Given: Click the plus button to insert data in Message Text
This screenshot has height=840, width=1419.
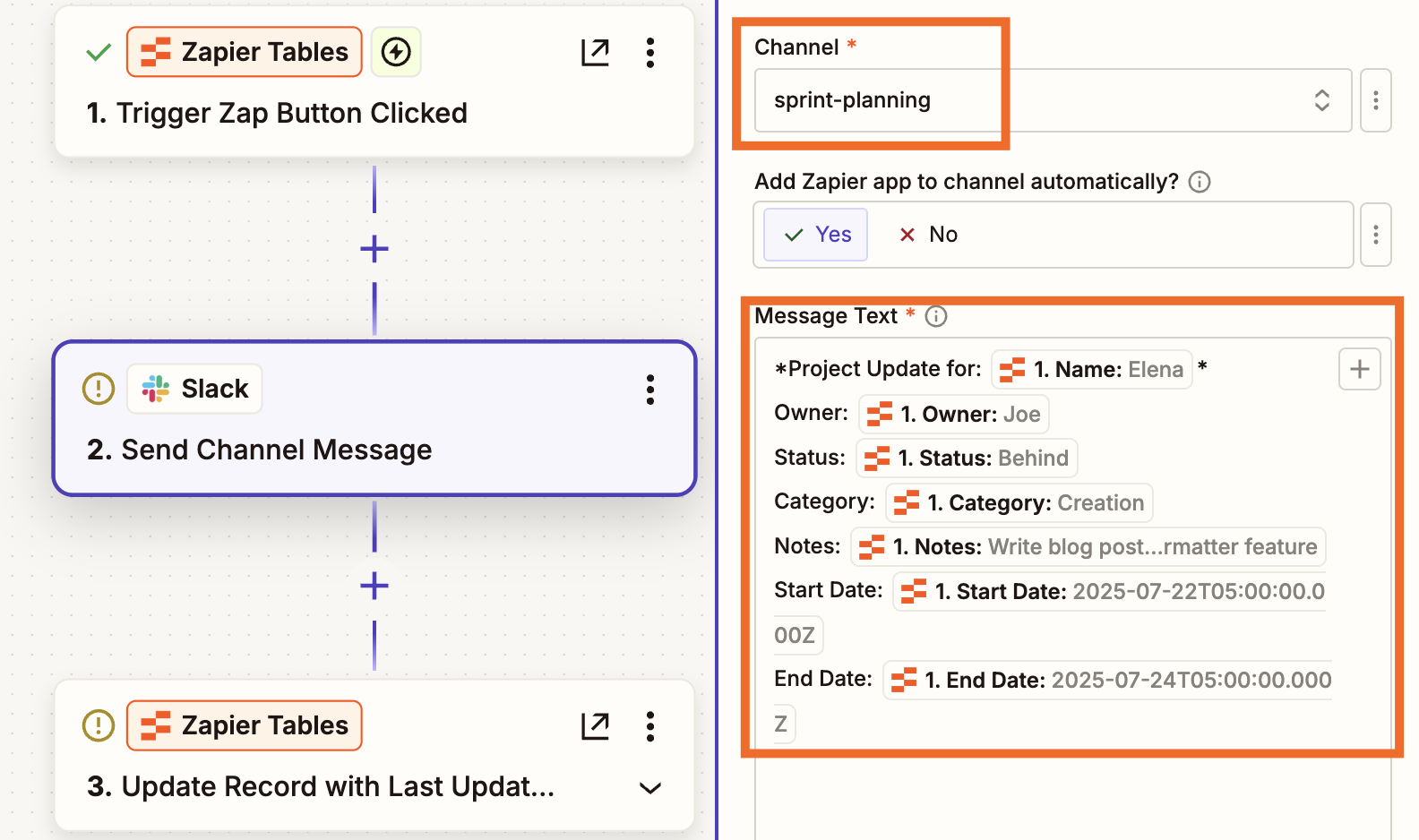Looking at the screenshot, I should (x=1360, y=369).
